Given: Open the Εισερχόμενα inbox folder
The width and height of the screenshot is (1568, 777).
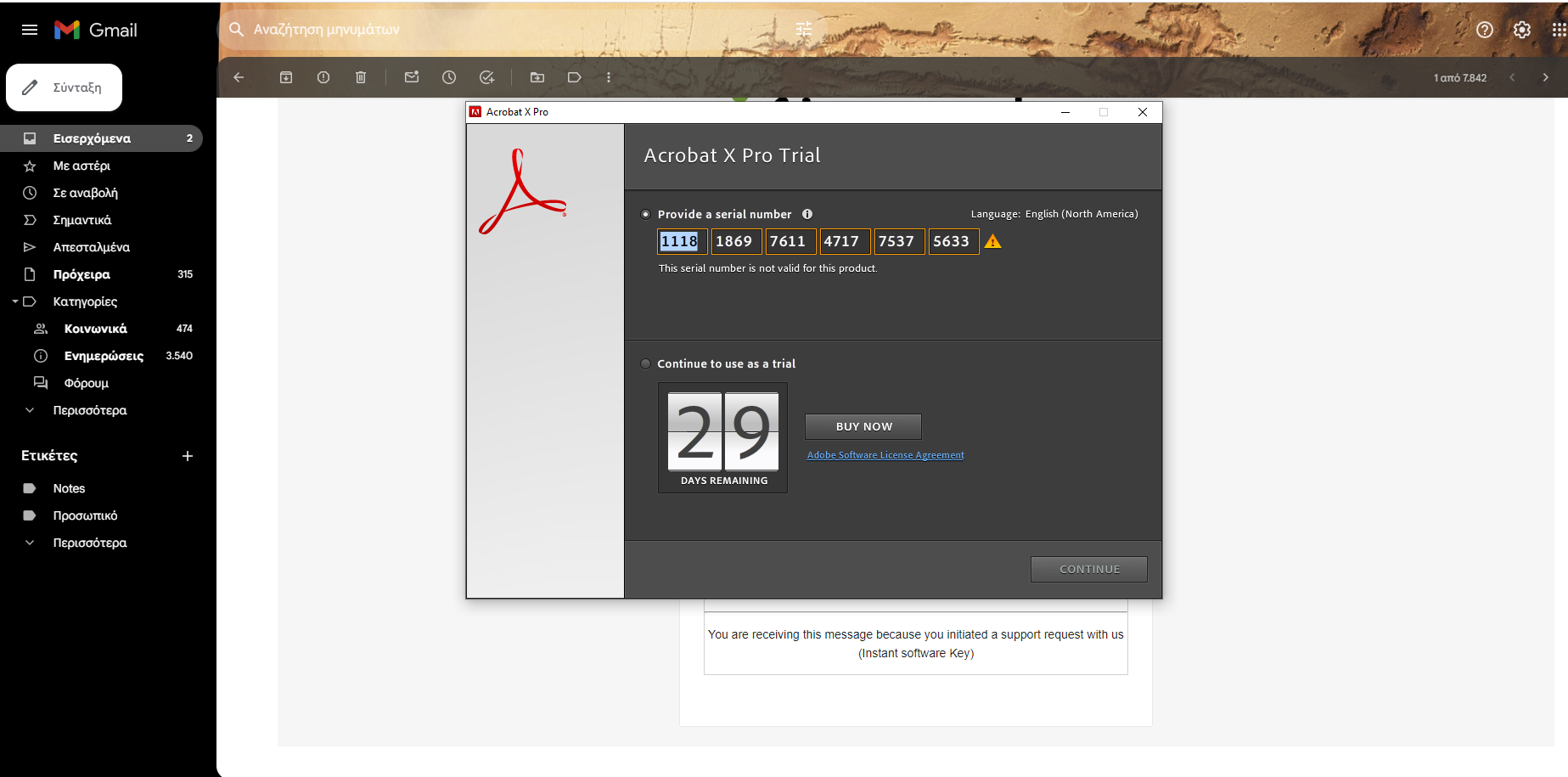Looking at the screenshot, I should coord(92,138).
